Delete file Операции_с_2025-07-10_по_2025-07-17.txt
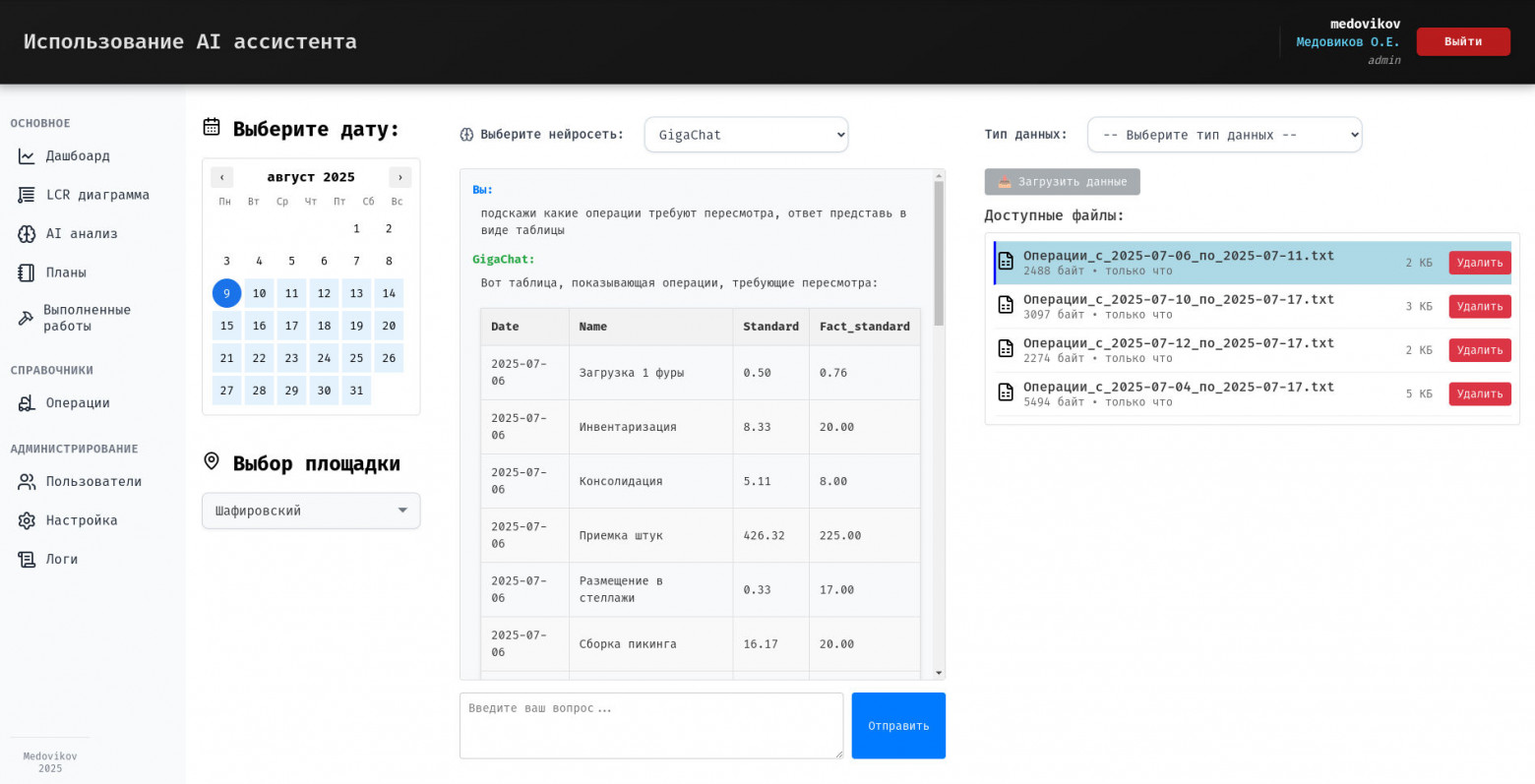1535x784 pixels. 1479,307
